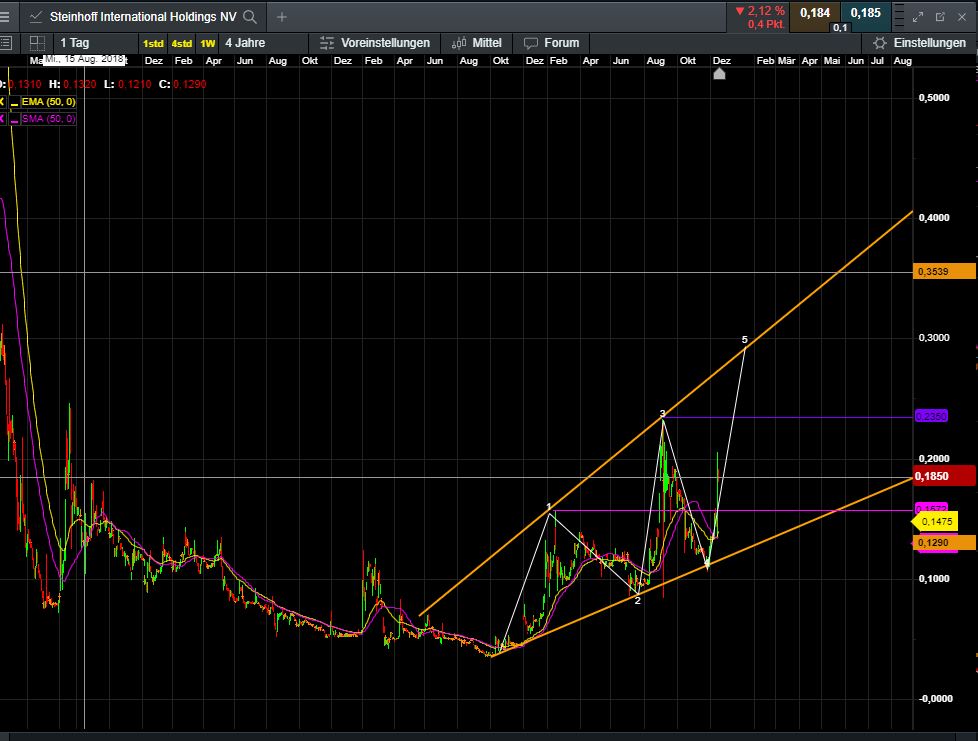Click the 0,1000 price axis label
978x741 pixels.
(934, 579)
